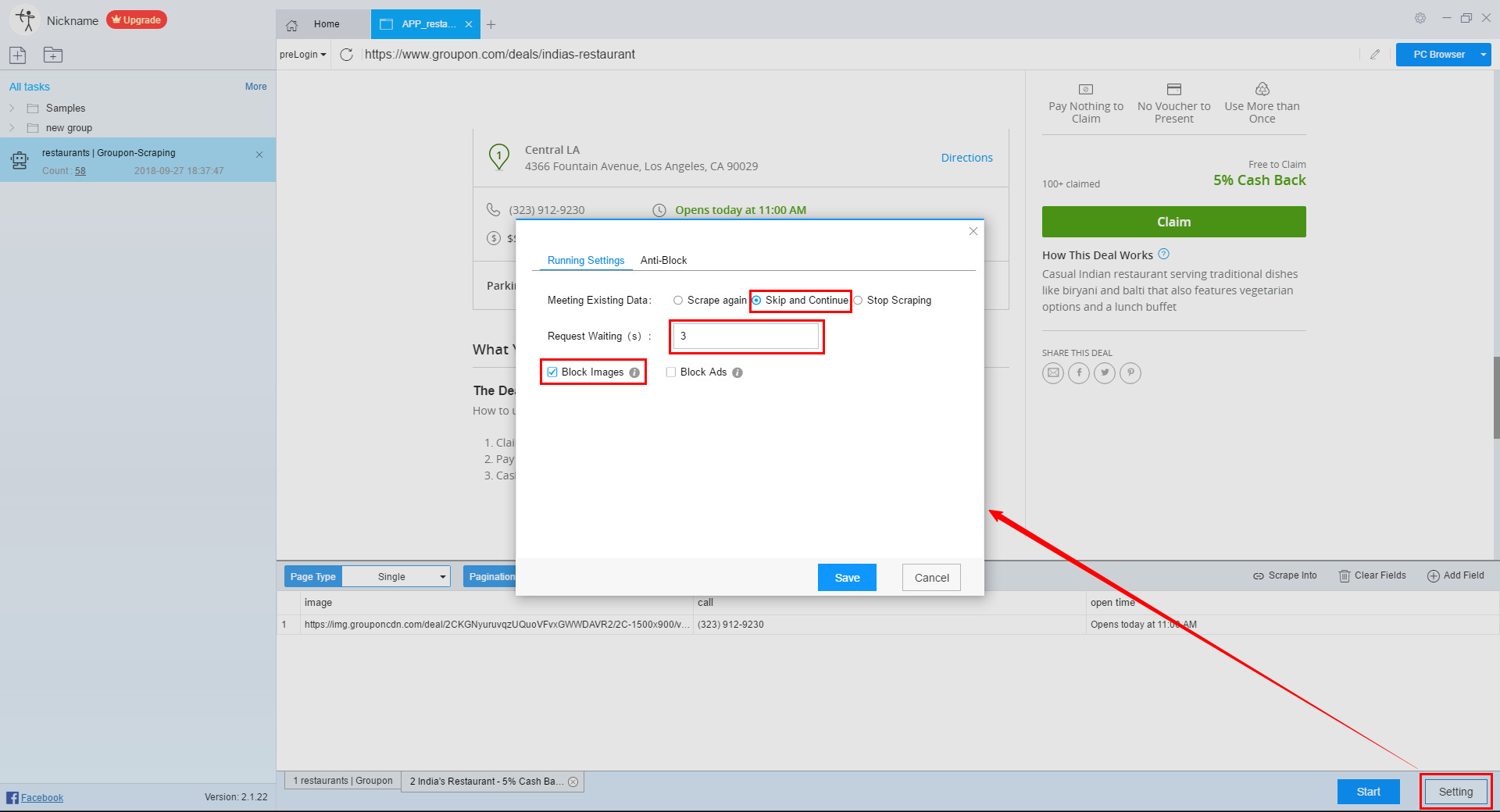Click the robot icon of restaurants task

[x=20, y=161]
